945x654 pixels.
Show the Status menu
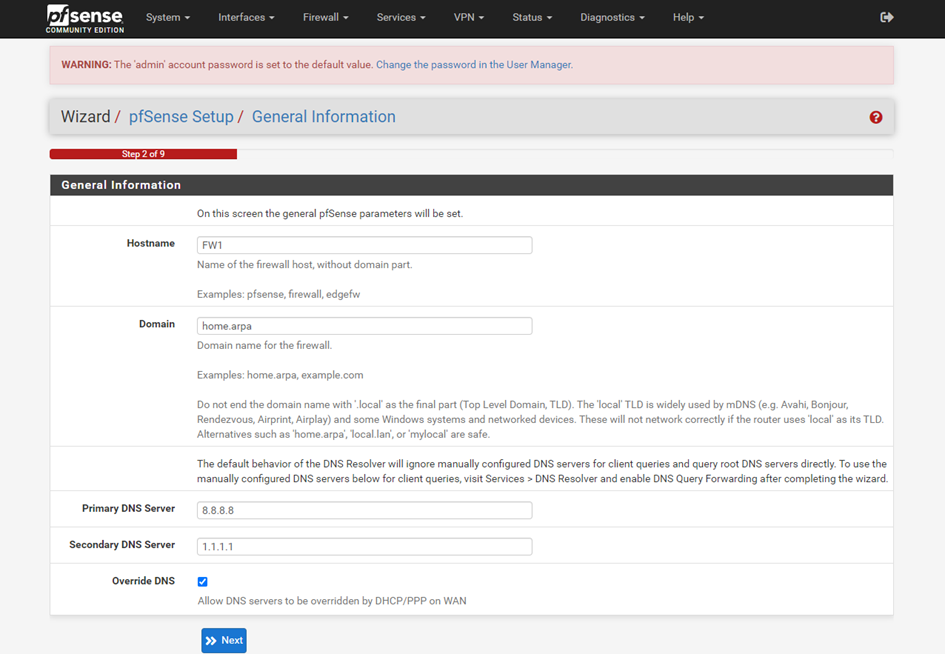click(x=532, y=17)
